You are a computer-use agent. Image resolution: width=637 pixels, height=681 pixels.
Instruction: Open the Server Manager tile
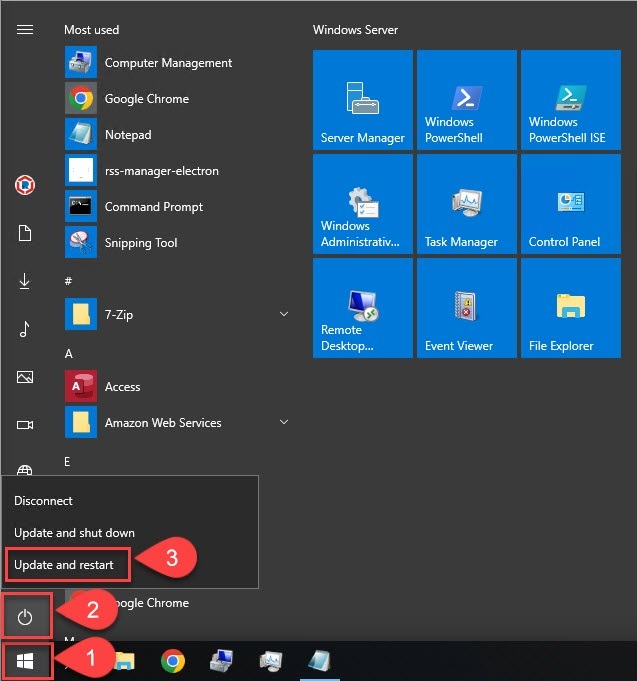pos(362,100)
